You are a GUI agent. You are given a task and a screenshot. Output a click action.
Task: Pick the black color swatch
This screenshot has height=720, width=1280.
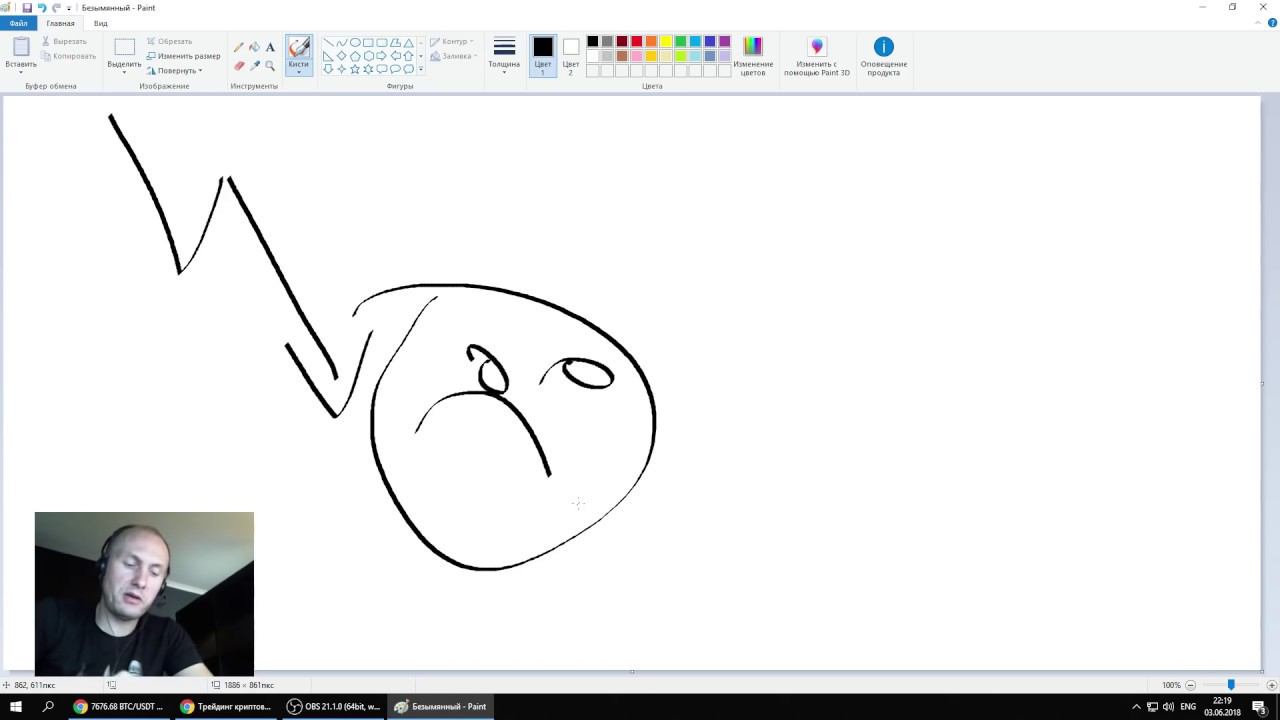click(592, 42)
